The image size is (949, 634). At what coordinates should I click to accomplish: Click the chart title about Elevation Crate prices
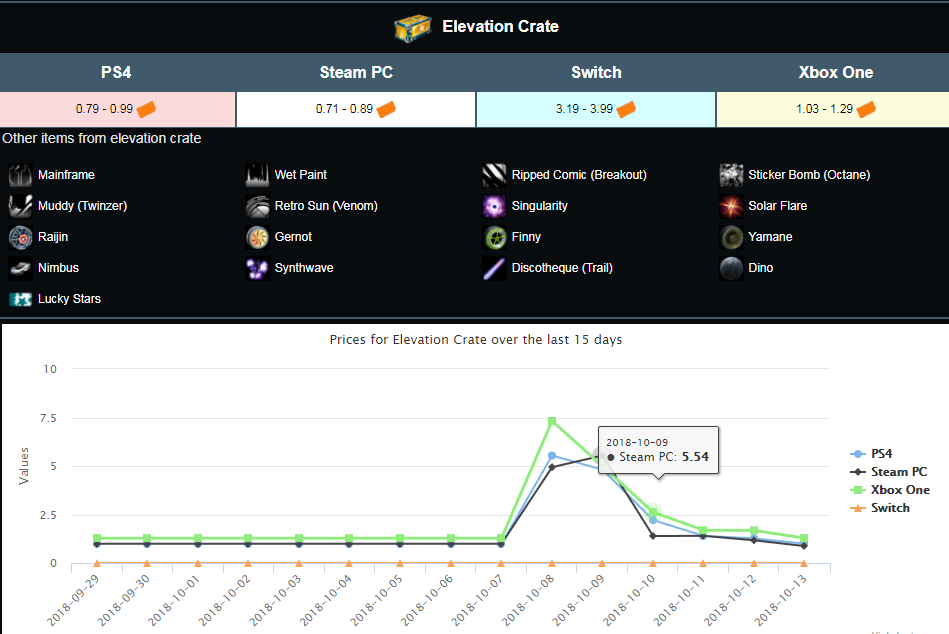point(476,340)
